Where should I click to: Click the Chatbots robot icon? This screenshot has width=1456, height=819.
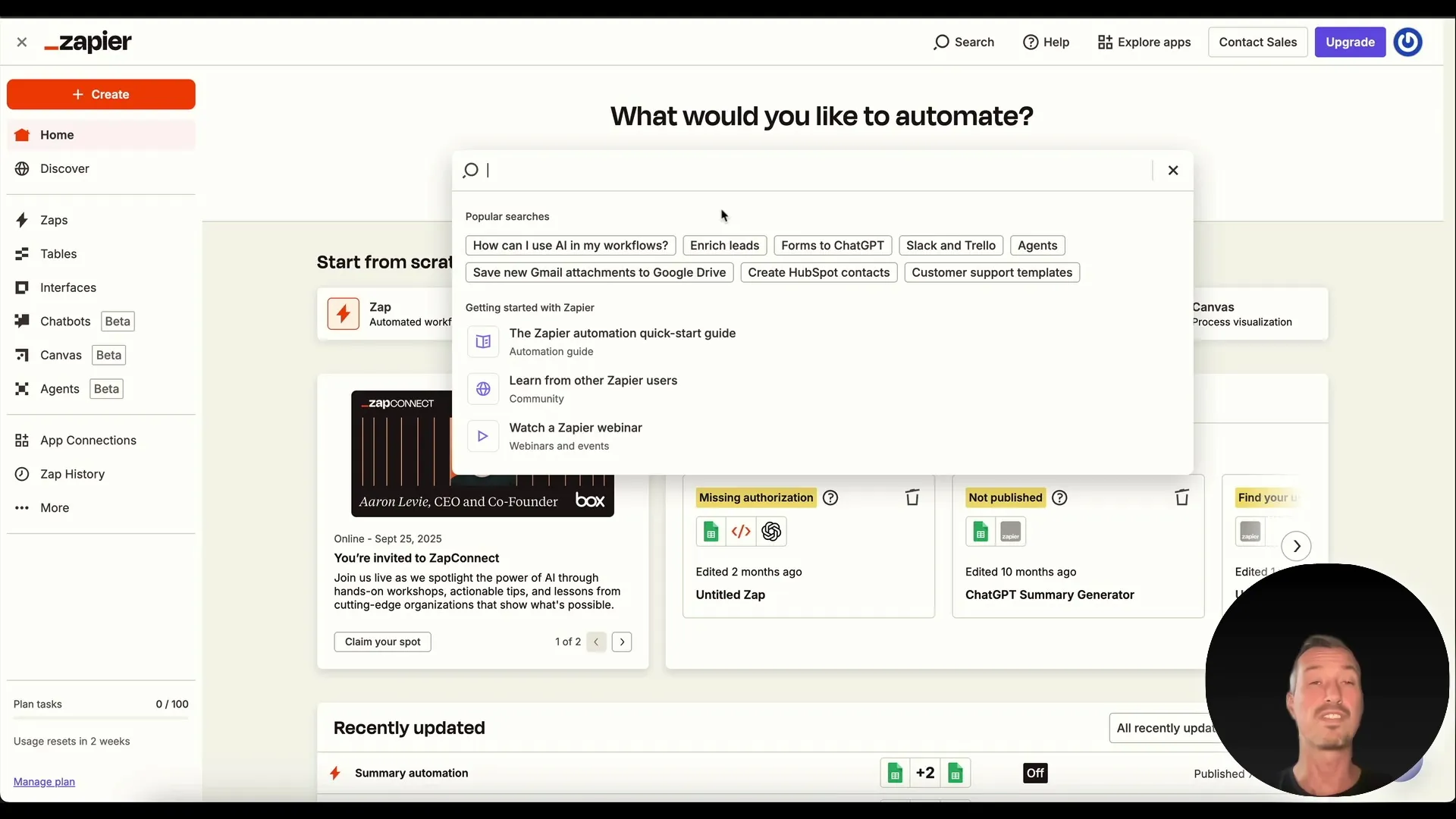pyautogui.click(x=22, y=321)
